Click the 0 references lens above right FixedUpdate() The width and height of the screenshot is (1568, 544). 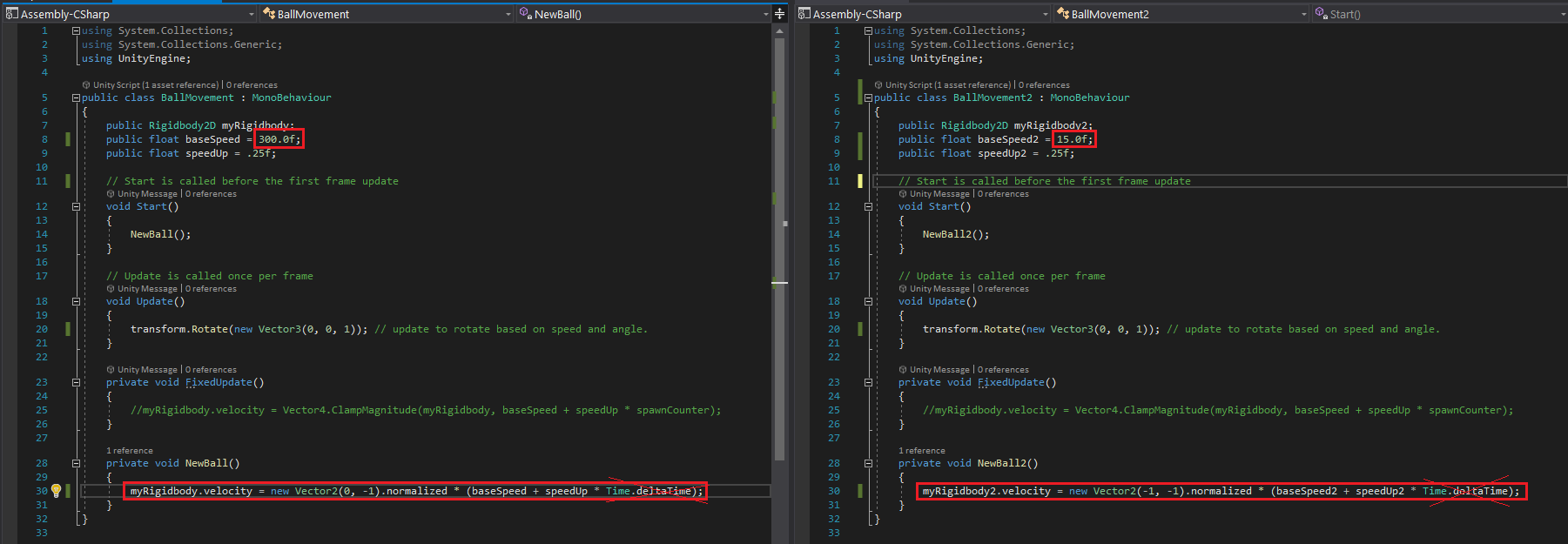tap(1003, 370)
